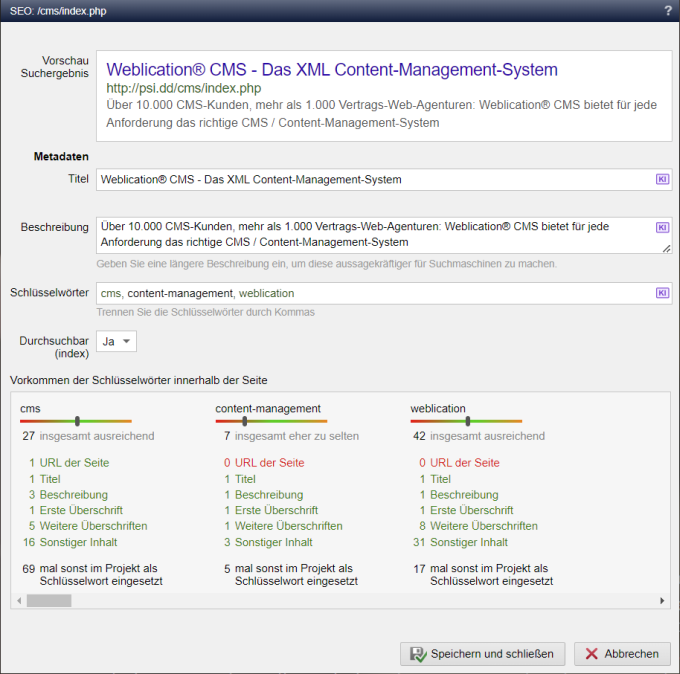Click '7 insgesamt eher zu selten' text

291,436
